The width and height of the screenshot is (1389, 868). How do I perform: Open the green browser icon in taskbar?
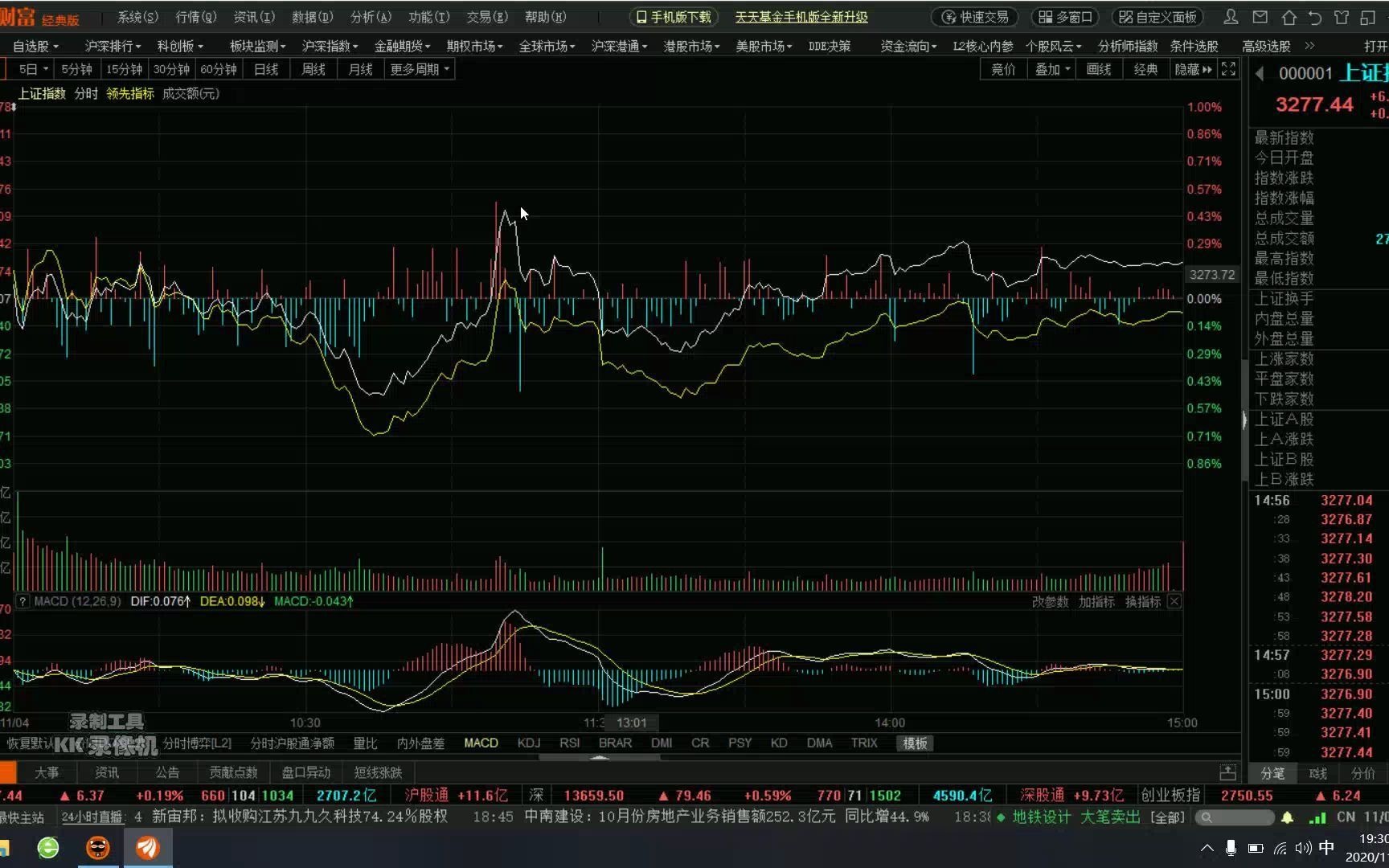48,848
